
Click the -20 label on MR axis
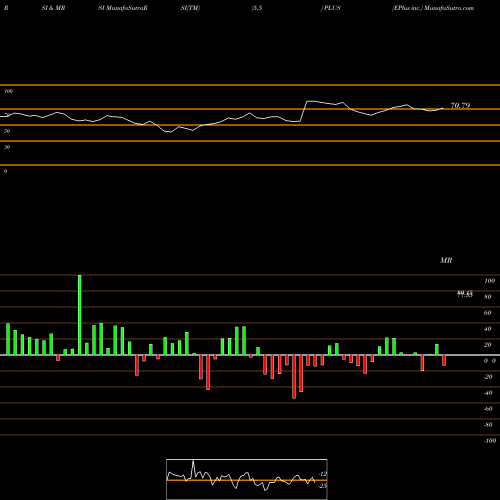pyautogui.click(x=488, y=377)
